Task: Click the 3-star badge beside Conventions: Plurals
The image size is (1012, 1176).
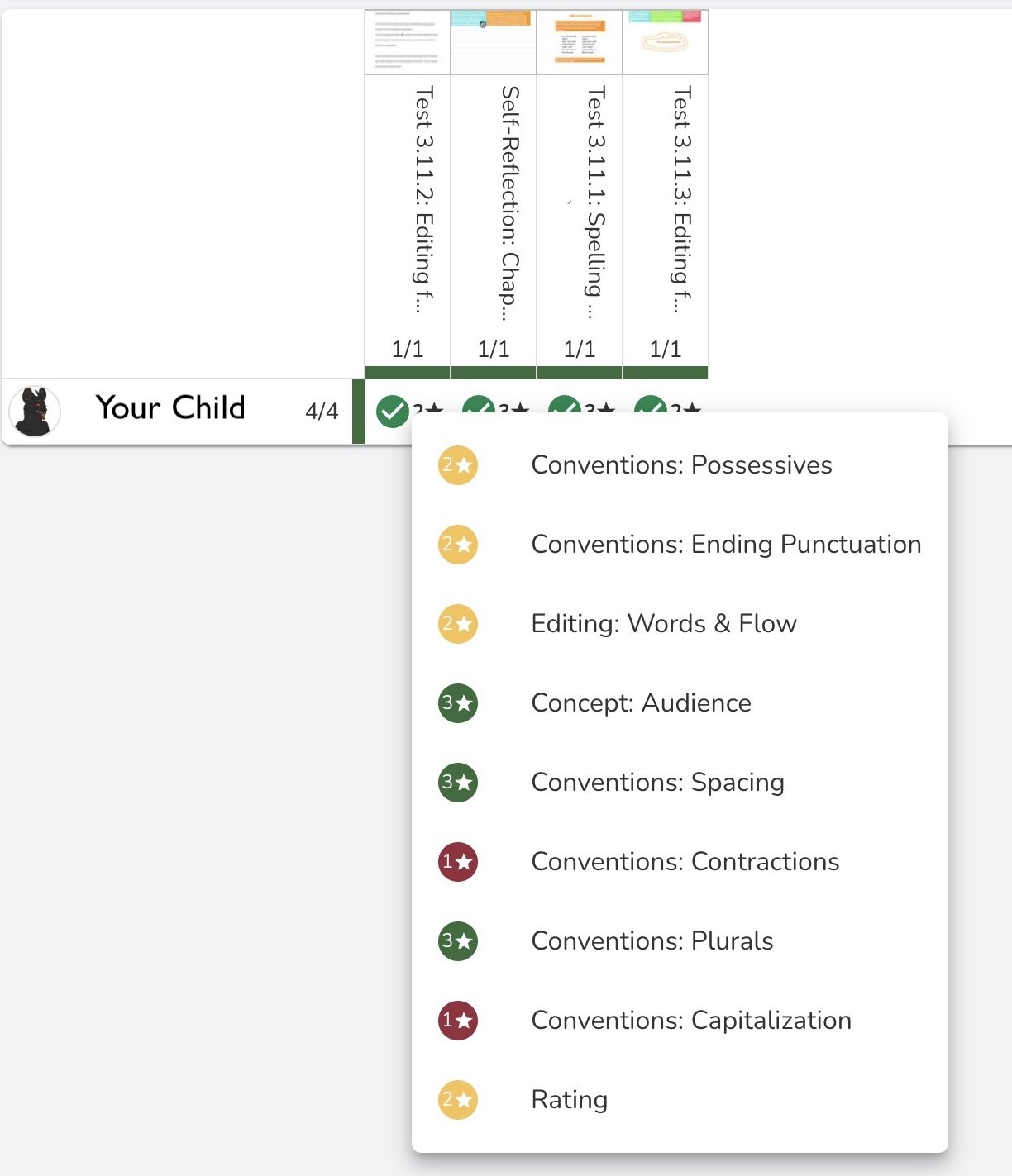Action: tap(457, 941)
